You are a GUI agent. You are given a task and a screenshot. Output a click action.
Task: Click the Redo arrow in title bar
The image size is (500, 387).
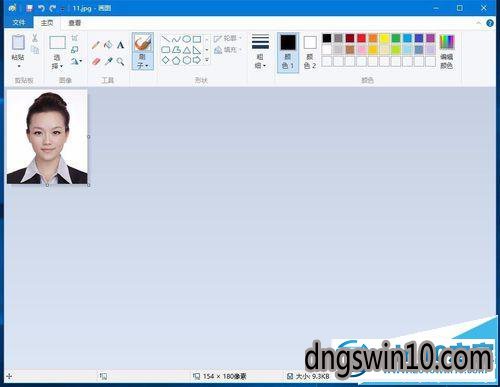[x=53, y=8]
